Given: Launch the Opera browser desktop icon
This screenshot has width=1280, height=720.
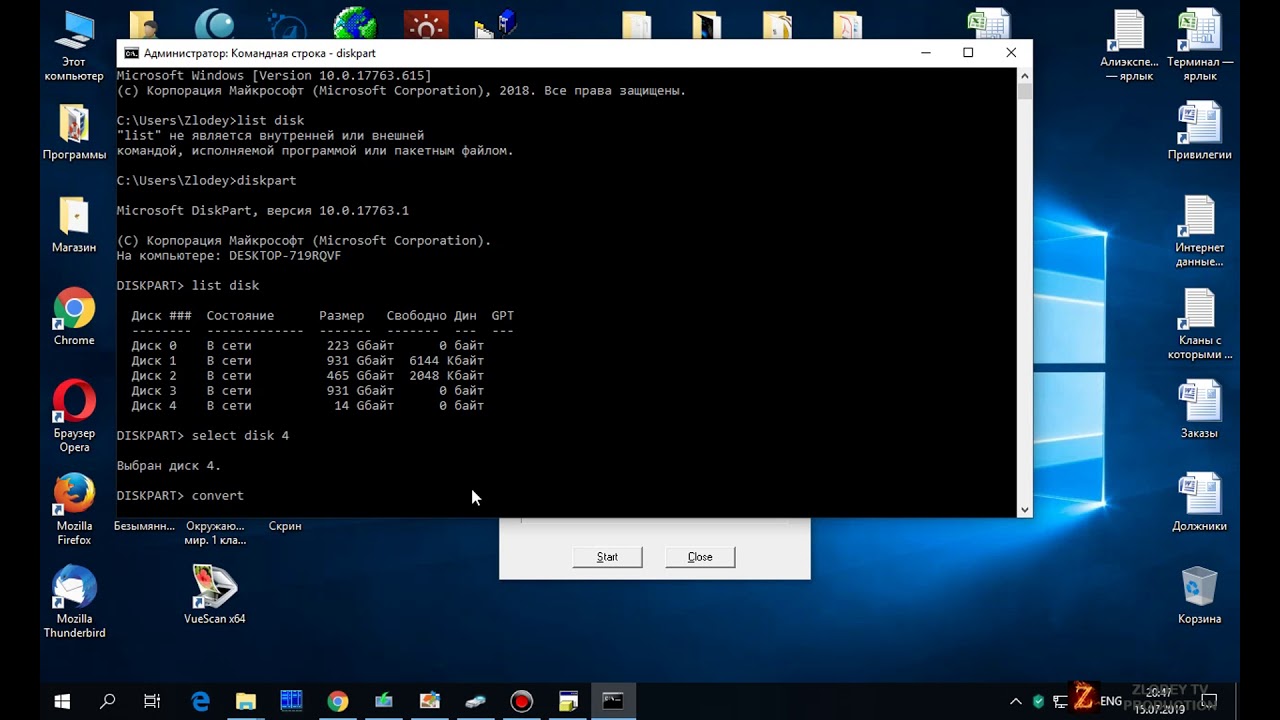Looking at the screenshot, I should (x=74, y=416).
